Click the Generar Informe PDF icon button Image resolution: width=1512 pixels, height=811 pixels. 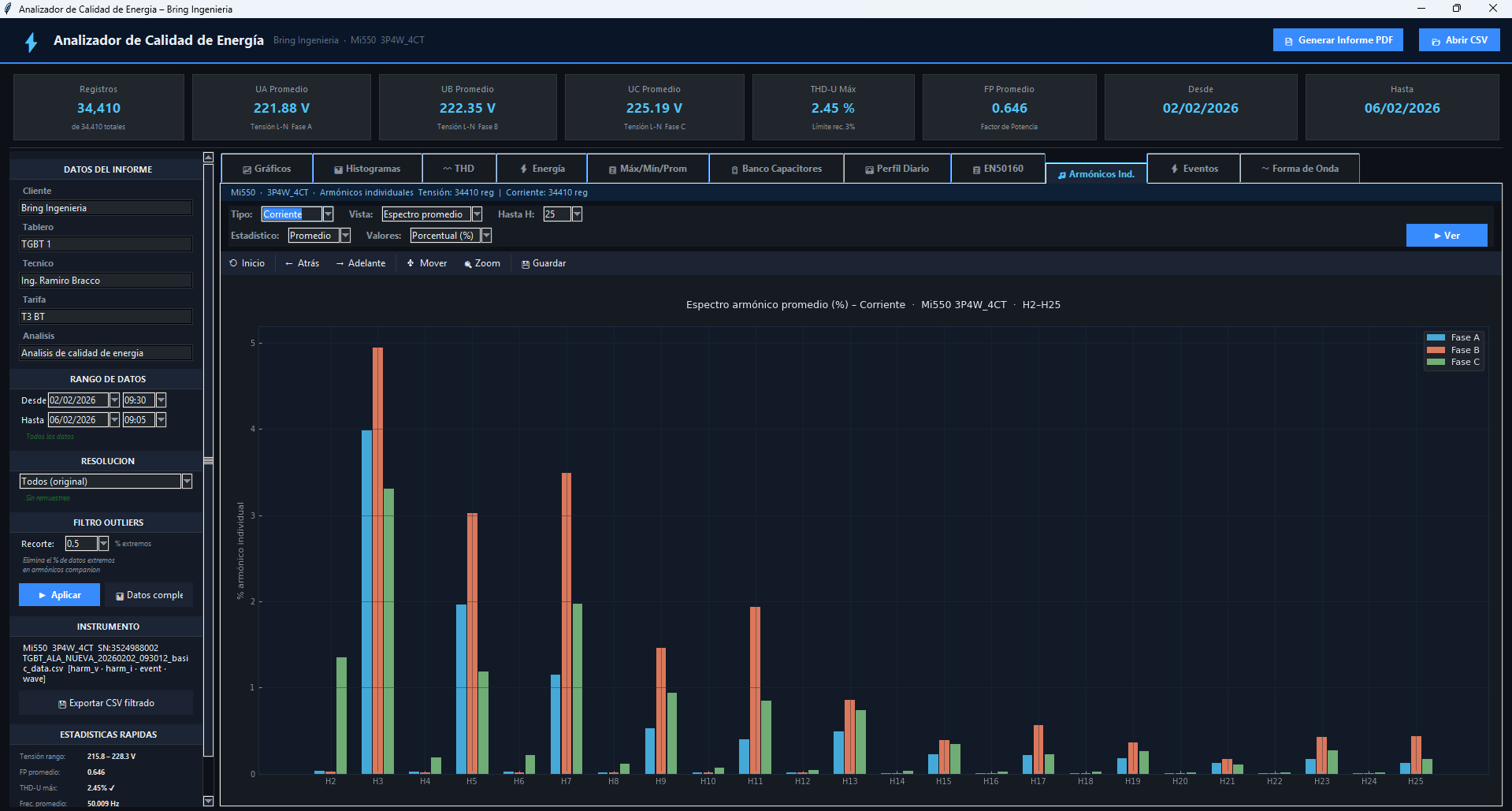1337,39
